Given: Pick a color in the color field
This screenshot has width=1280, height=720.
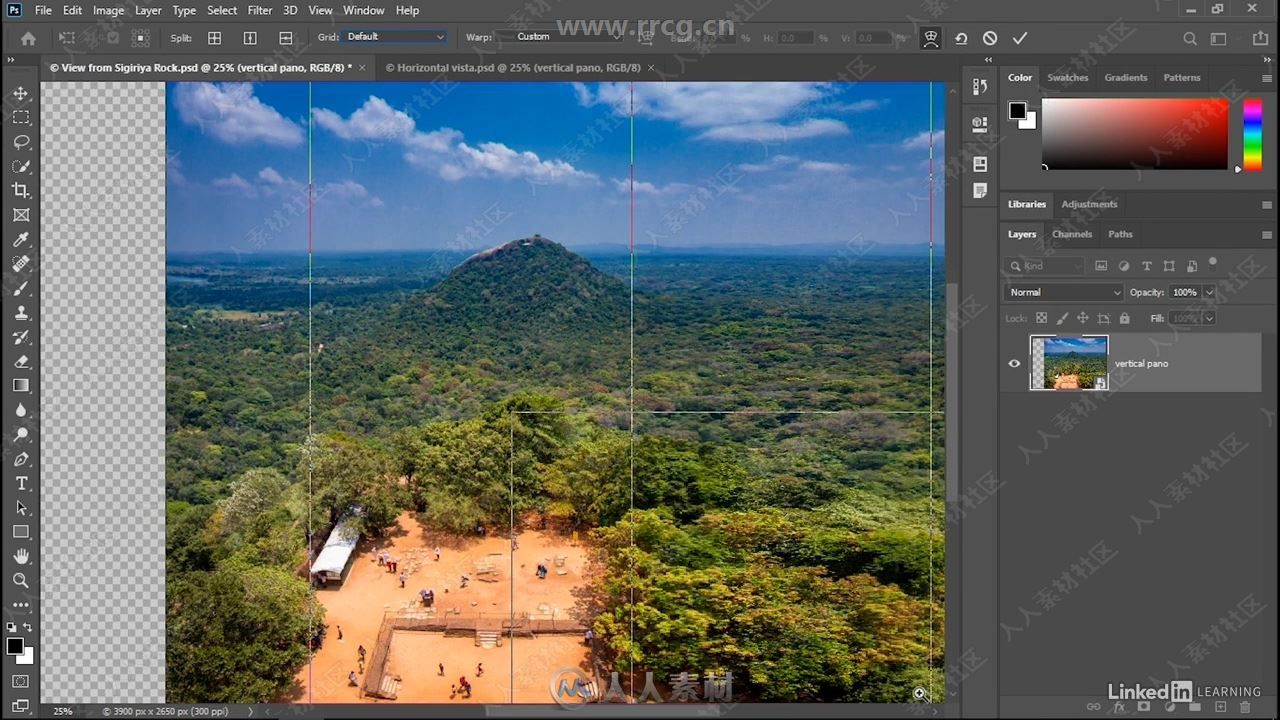Looking at the screenshot, I should [1134, 134].
